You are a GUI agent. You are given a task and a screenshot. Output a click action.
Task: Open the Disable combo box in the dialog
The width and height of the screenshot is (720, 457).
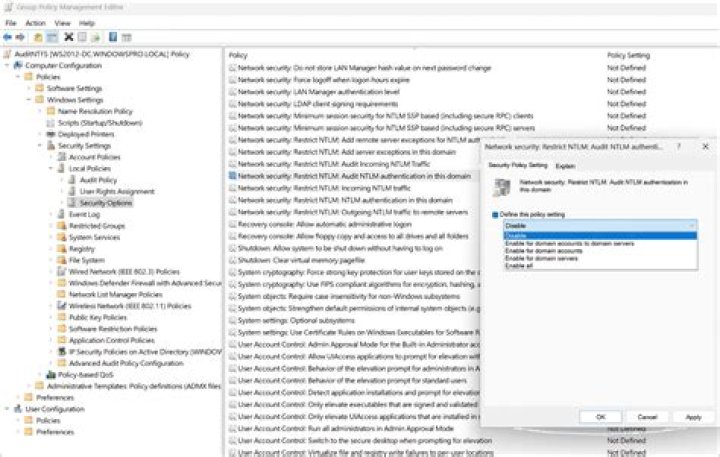click(x=600, y=226)
